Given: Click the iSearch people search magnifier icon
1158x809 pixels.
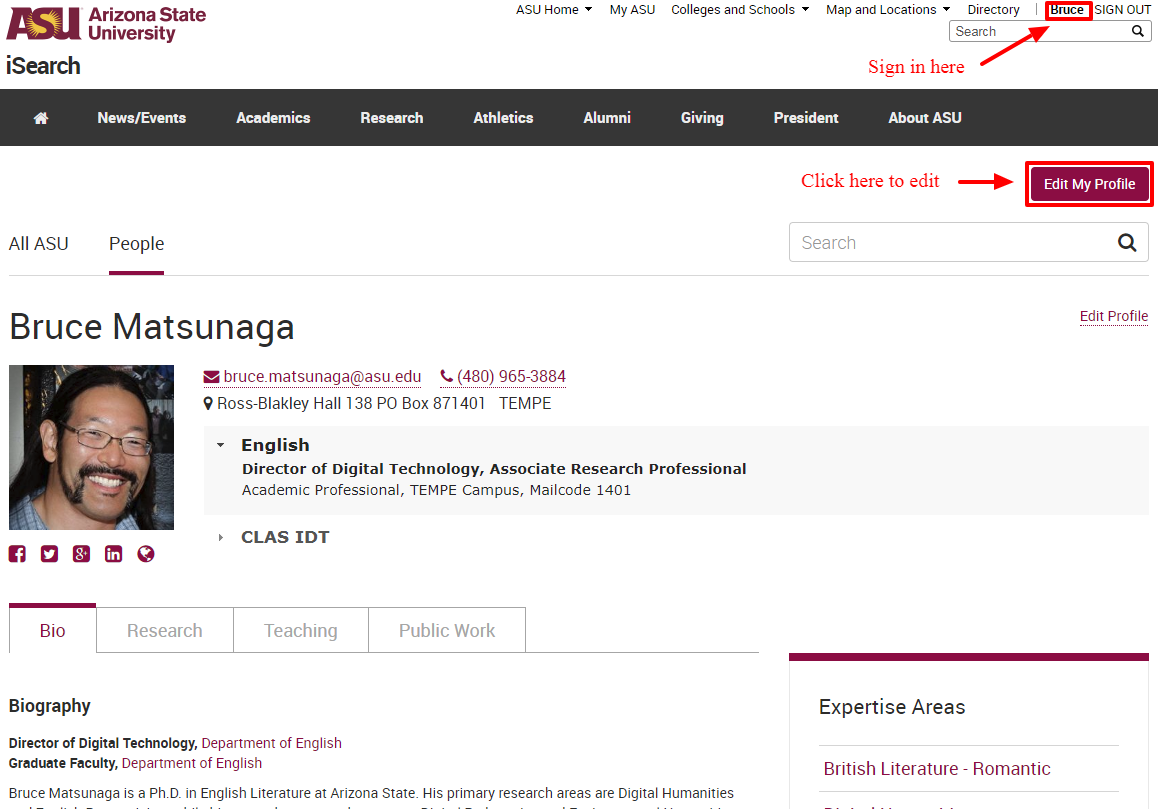Looking at the screenshot, I should click(1127, 242).
